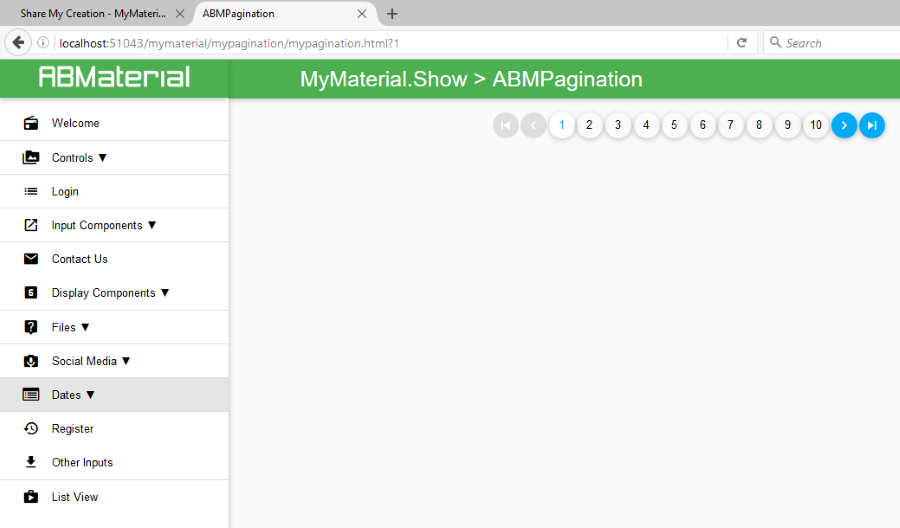Image resolution: width=900 pixels, height=528 pixels.
Task: Open the List View menu item
Action: [114, 496]
